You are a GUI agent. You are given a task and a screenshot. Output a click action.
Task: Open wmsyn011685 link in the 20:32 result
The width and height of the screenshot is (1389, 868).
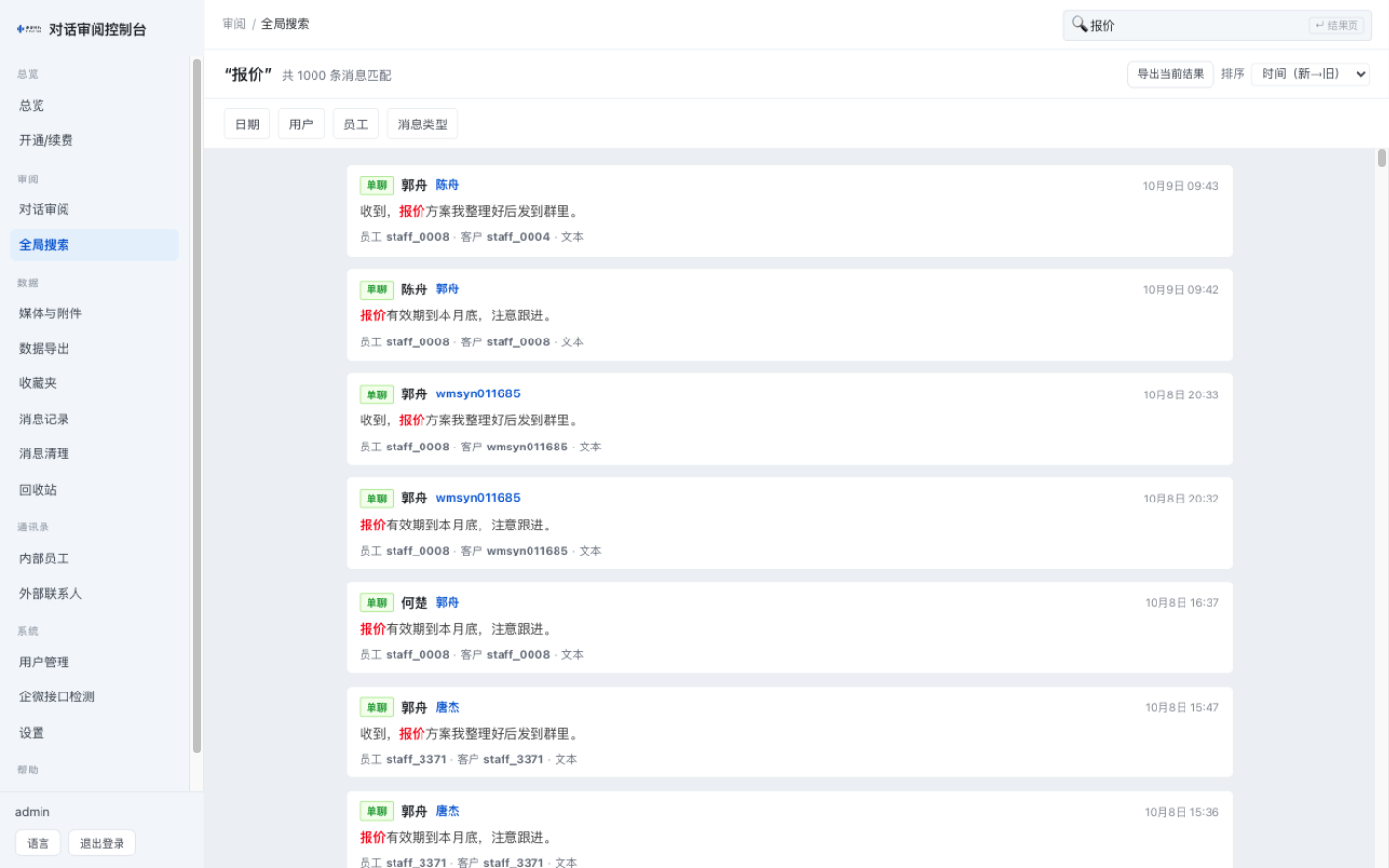click(x=478, y=498)
